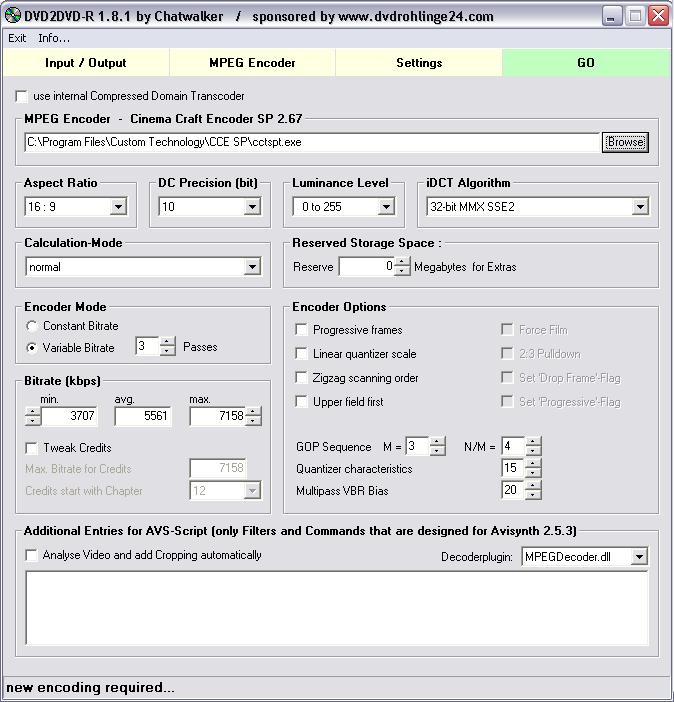Expand the DC Precision dropdown

tap(253, 207)
